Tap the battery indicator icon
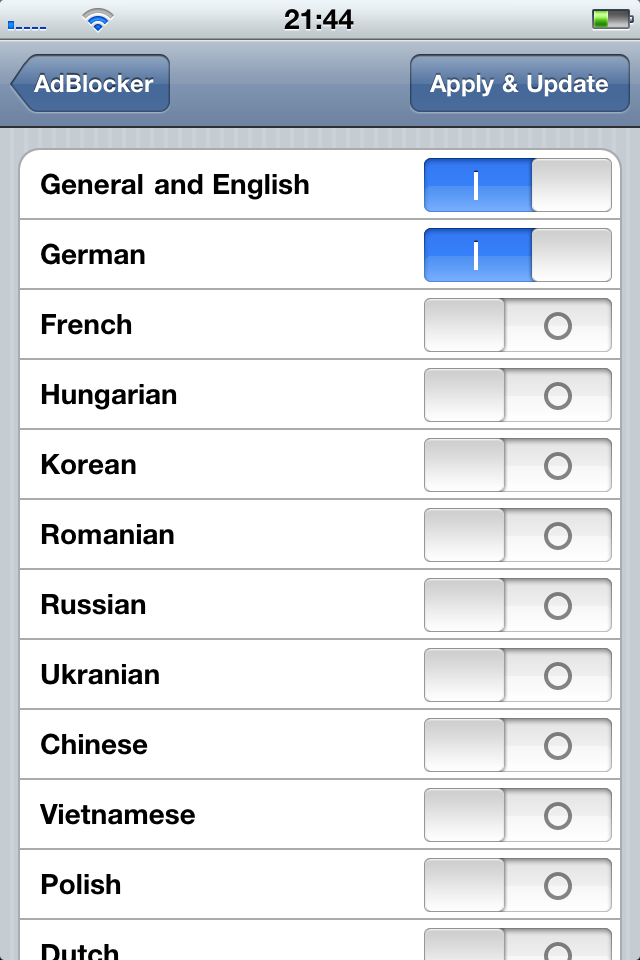 pyautogui.click(x=608, y=19)
